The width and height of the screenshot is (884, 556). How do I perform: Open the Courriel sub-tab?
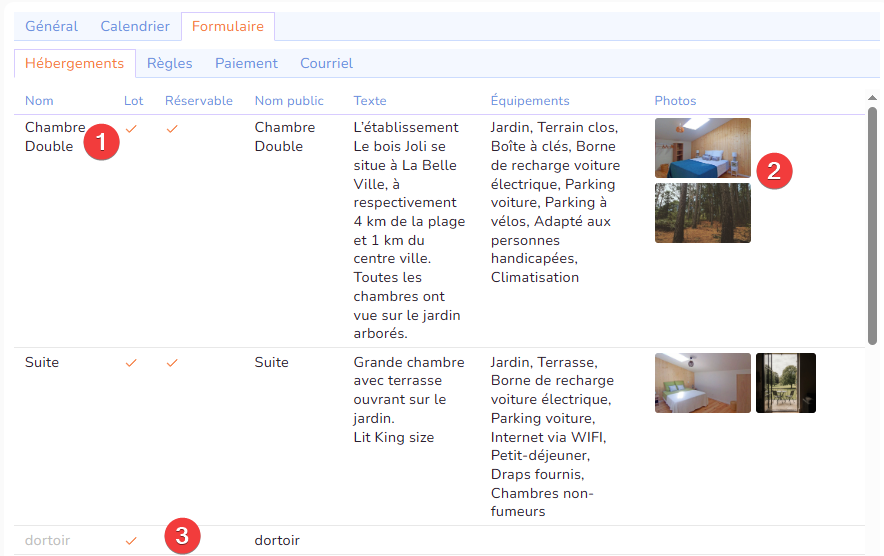(326, 63)
